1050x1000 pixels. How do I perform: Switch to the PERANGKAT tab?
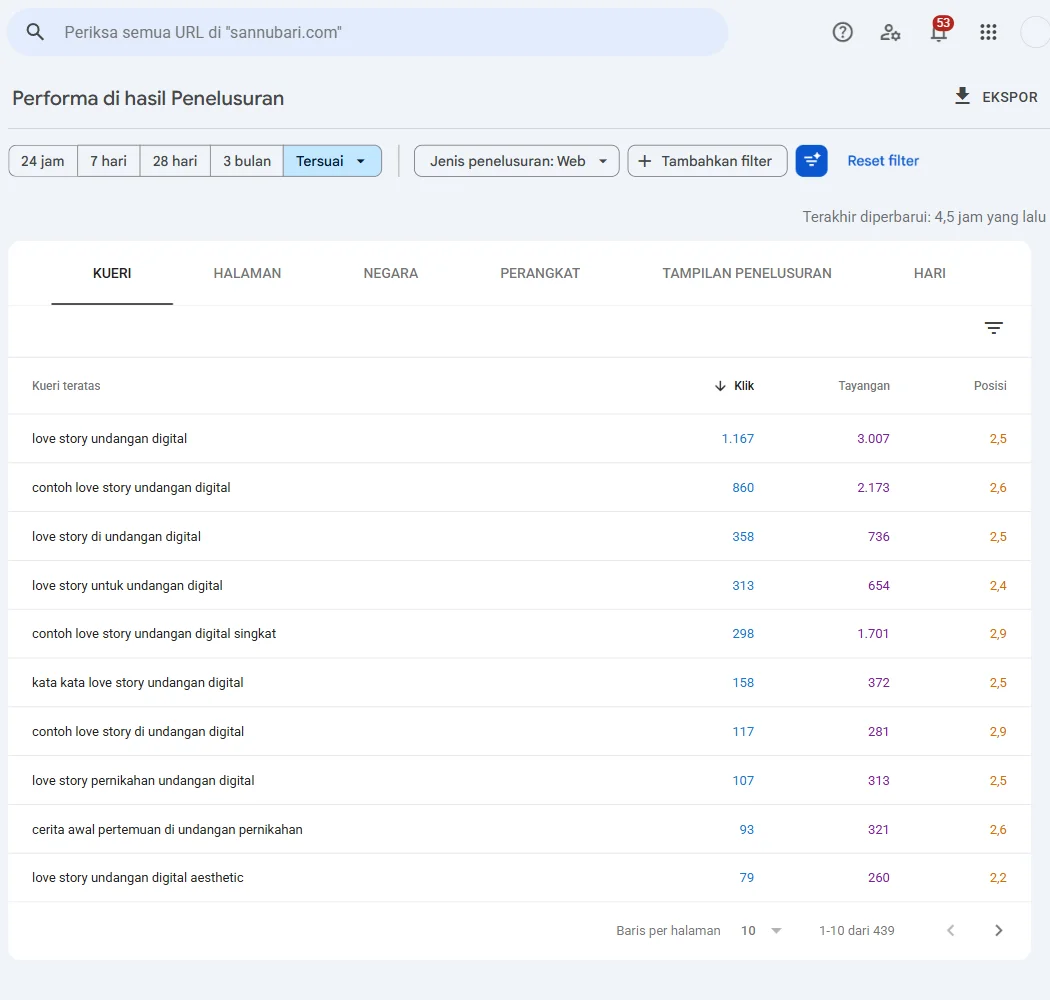(540, 273)
